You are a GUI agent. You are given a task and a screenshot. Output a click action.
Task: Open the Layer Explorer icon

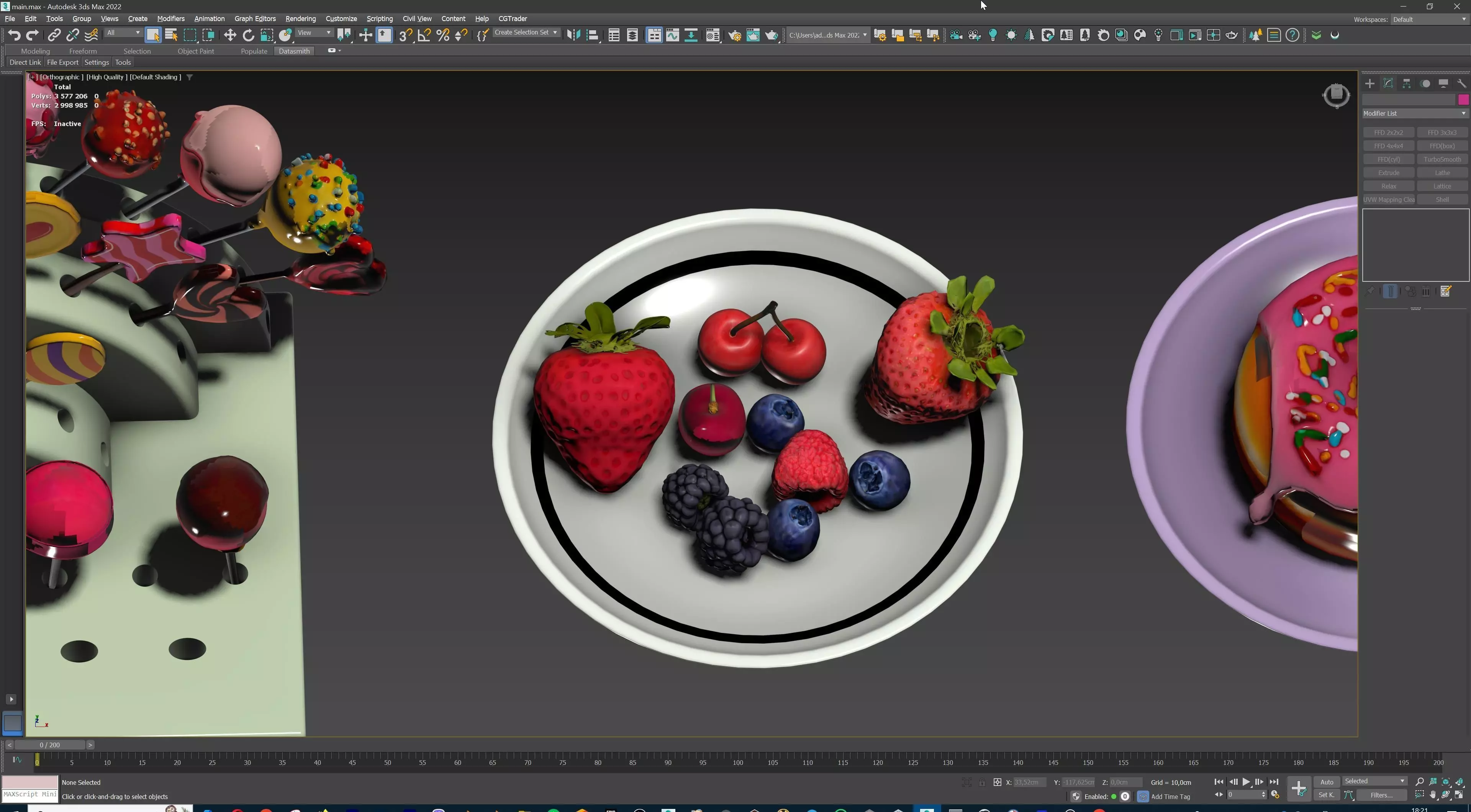click(633, 35)
